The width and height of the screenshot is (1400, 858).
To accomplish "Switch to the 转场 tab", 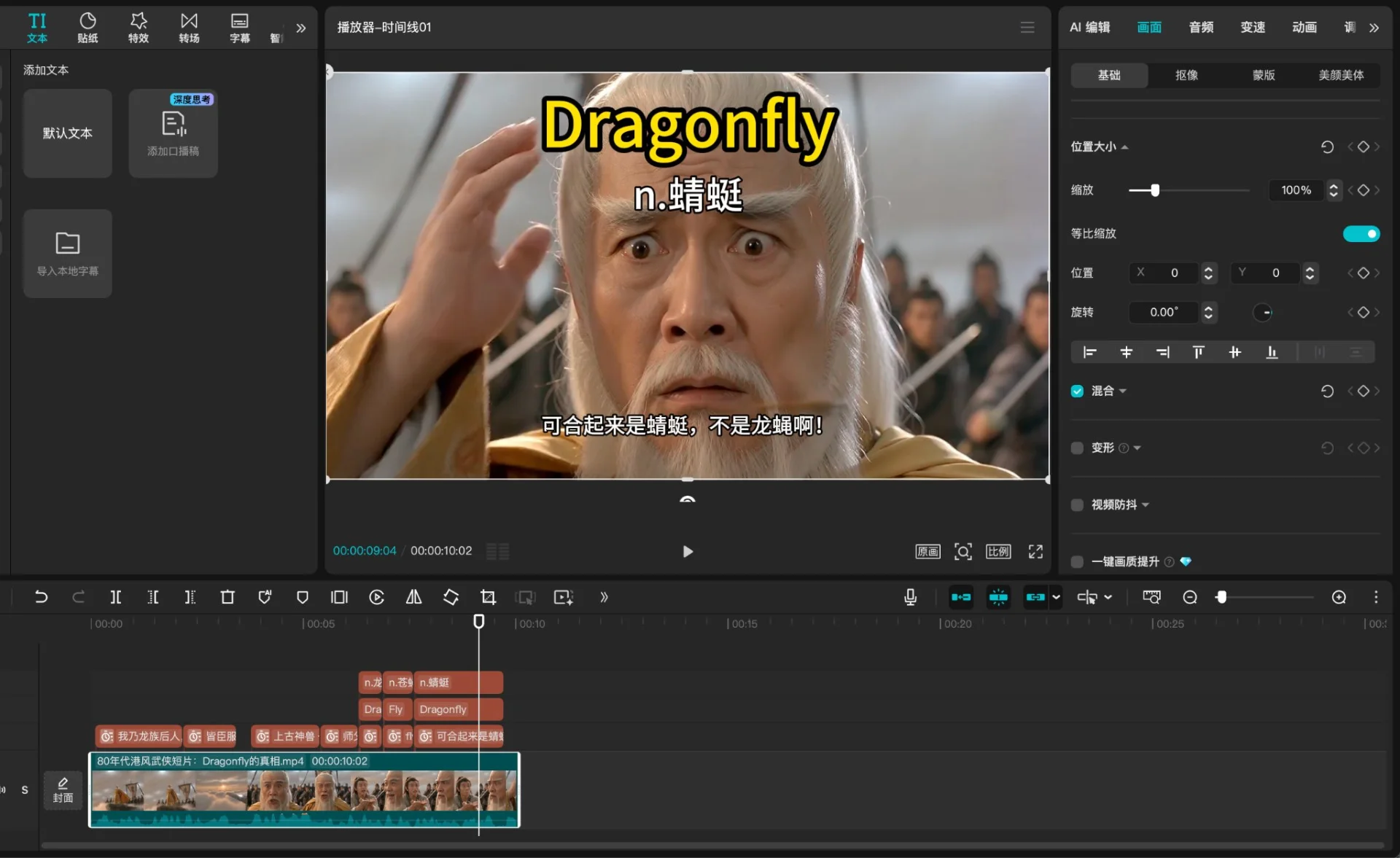I will [x=189, y=28].
